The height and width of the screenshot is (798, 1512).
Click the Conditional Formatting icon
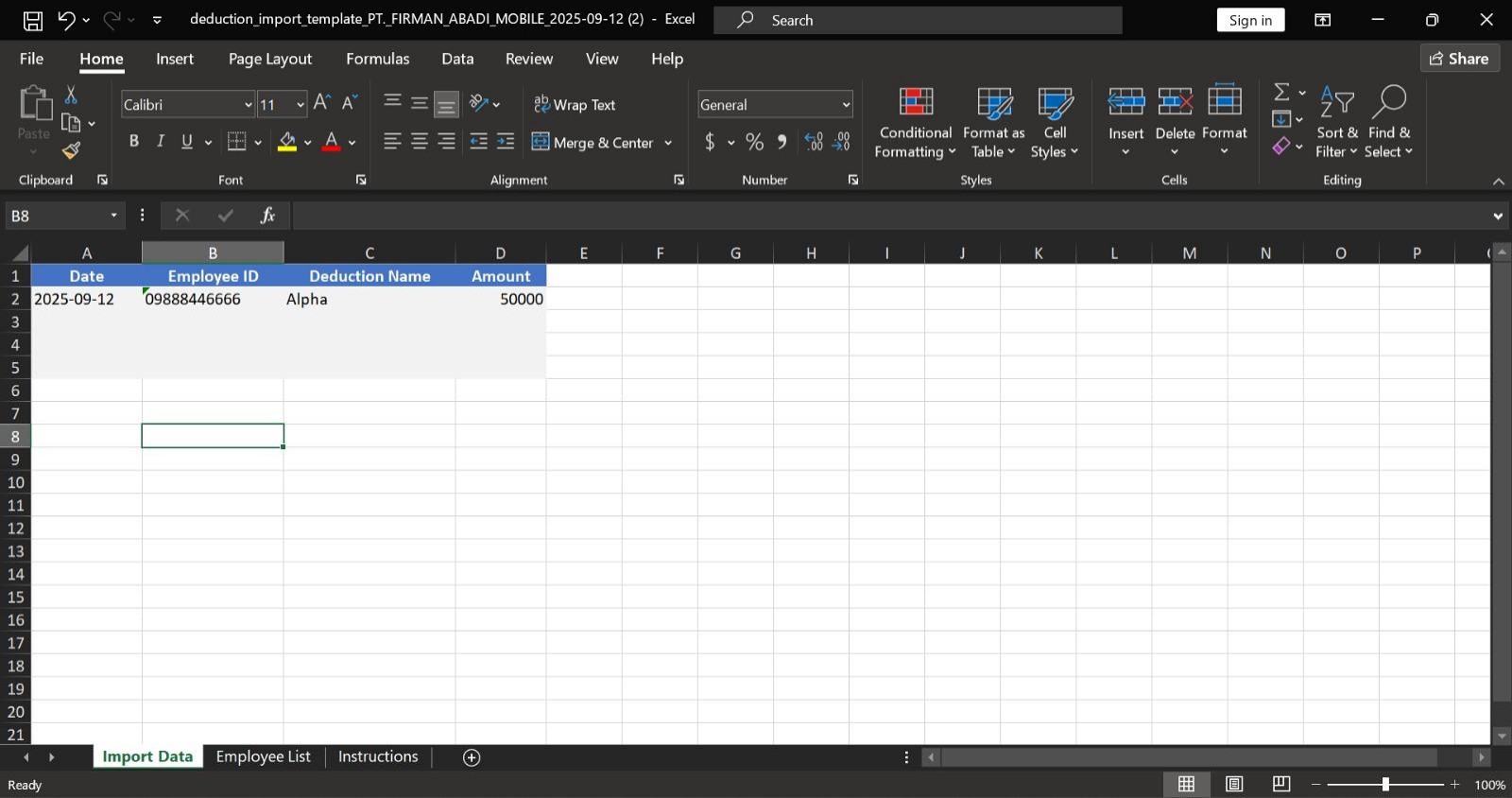point(915,102)
